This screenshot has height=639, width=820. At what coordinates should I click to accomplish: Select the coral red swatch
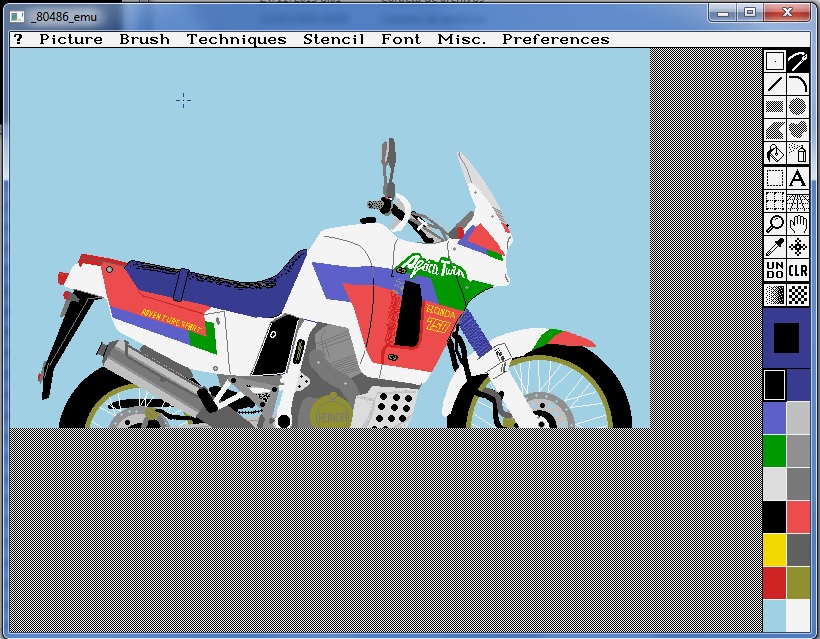point(798,517)
